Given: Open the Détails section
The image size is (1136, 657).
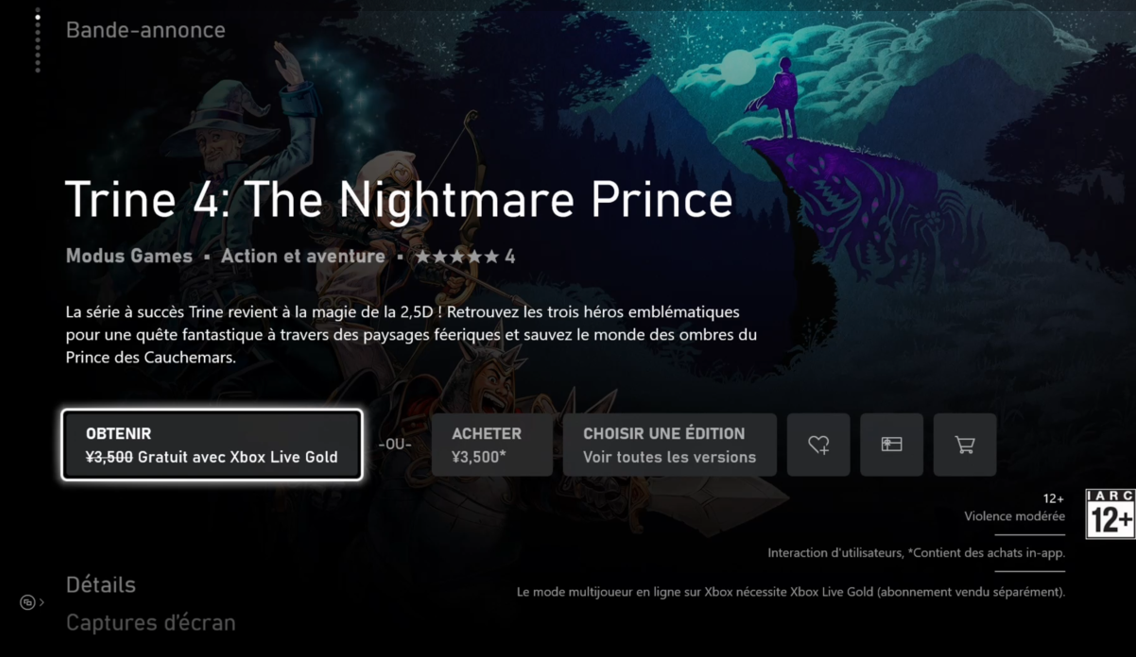Looking at the screenshot, I should pyautogui.click(x=101, y=585).
